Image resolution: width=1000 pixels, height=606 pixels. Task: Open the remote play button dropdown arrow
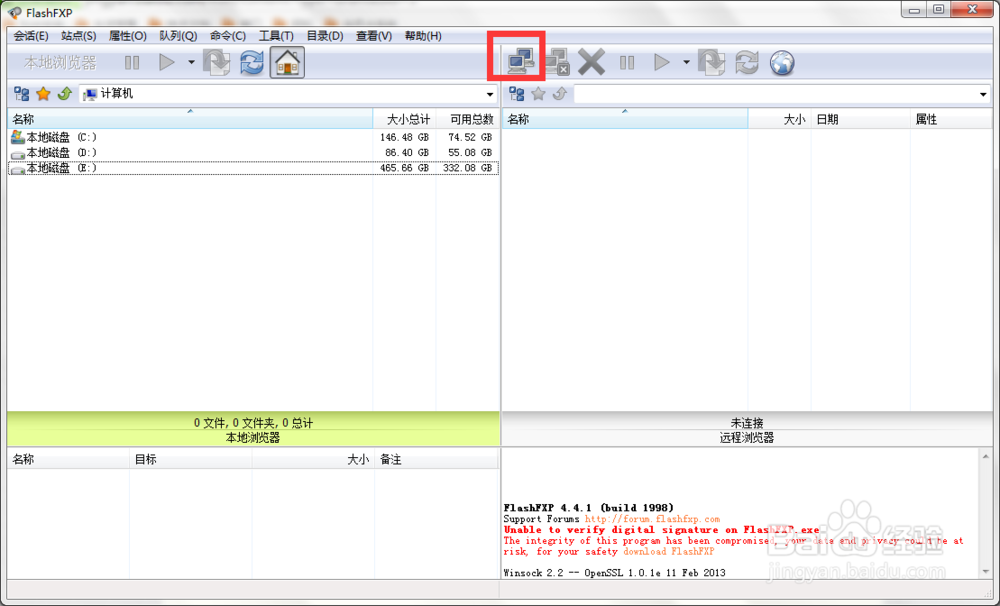click(686, 63)
